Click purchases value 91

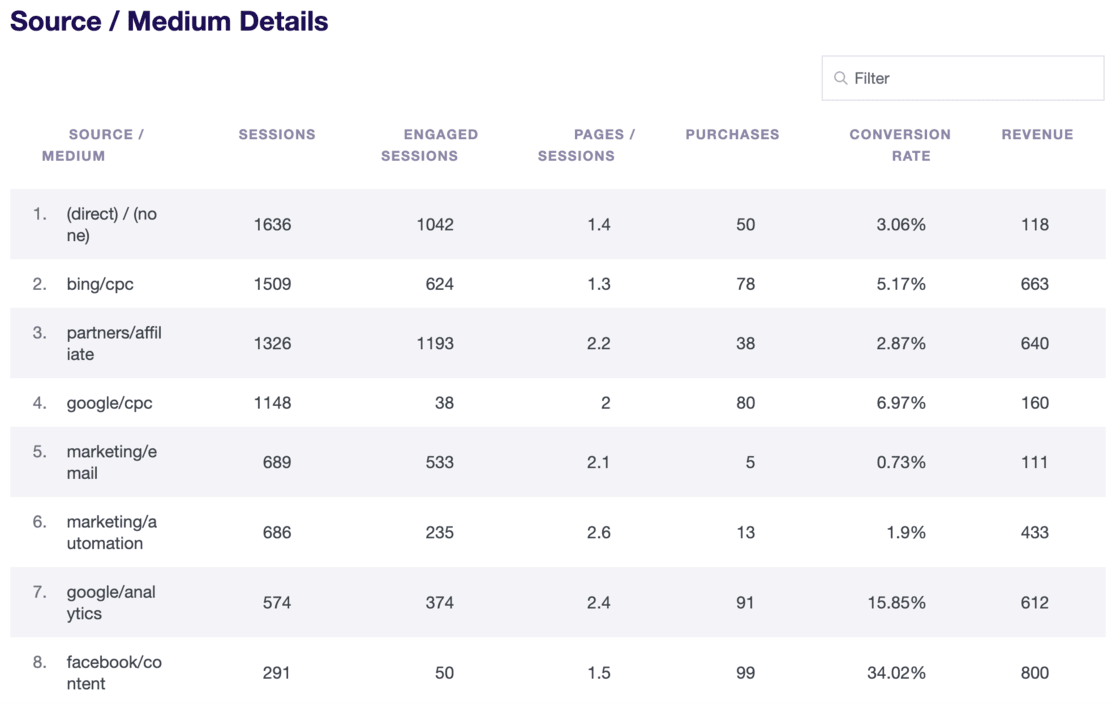click(745, 603)
